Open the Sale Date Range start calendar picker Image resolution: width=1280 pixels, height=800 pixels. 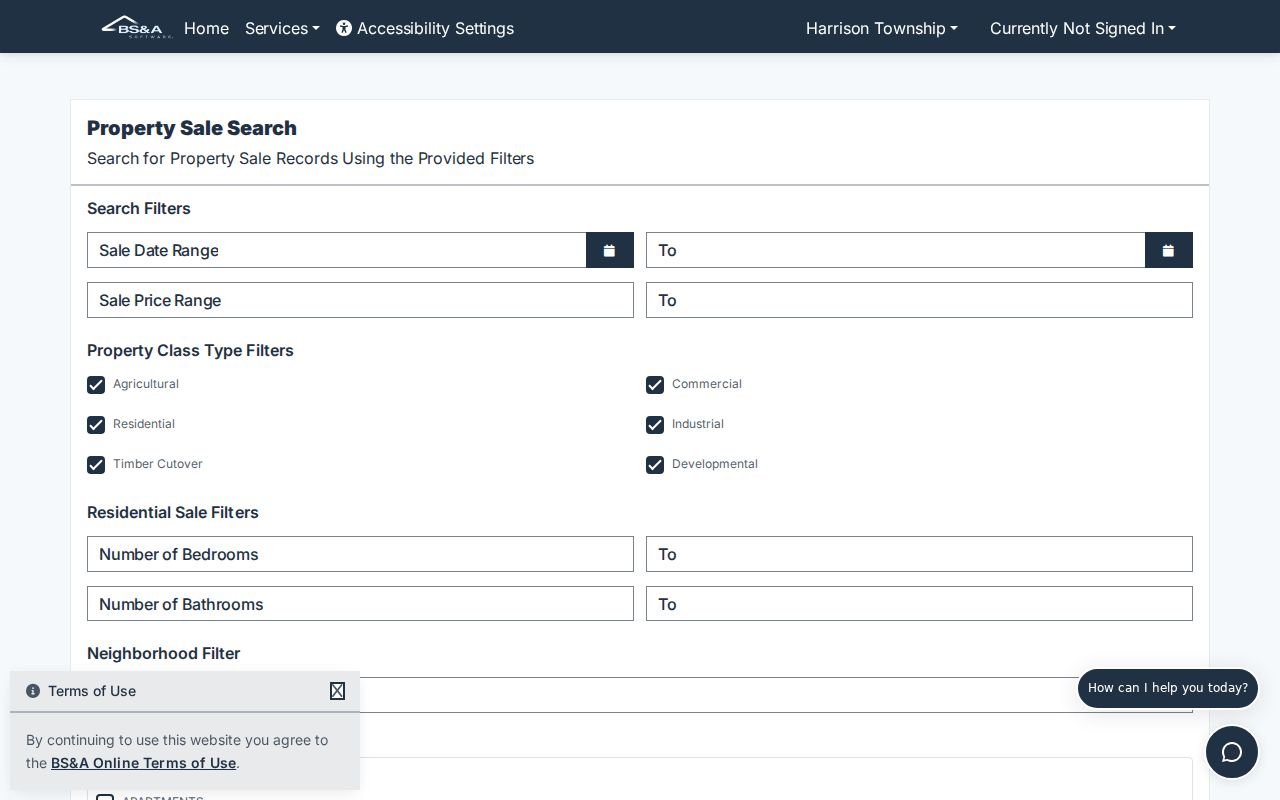(610, 250)
